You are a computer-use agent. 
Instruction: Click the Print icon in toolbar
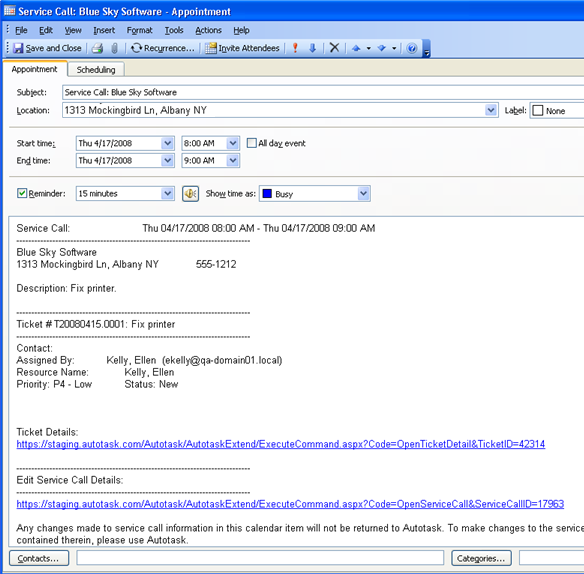(98, 48)
